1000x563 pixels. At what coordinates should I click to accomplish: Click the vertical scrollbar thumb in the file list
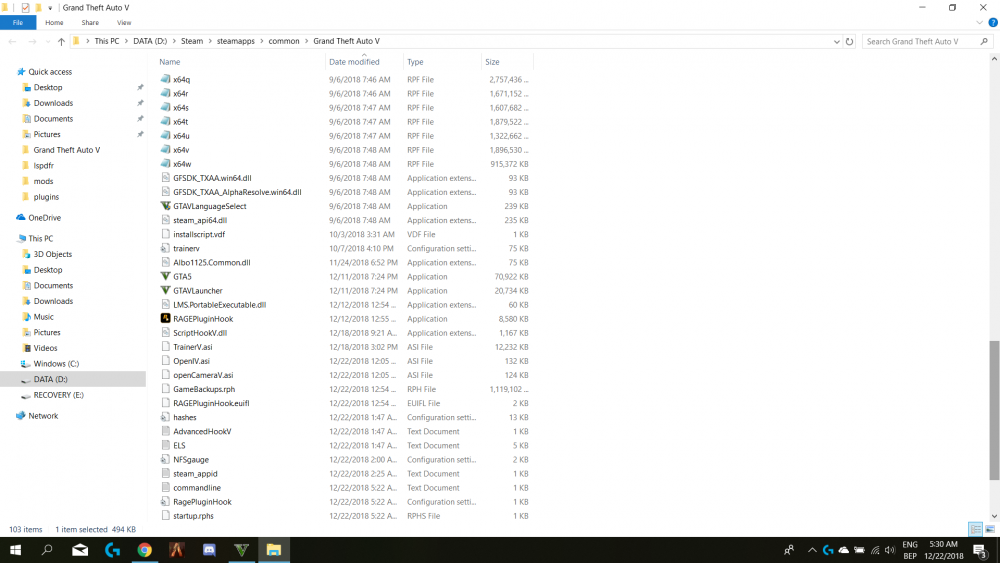point(994,411)
